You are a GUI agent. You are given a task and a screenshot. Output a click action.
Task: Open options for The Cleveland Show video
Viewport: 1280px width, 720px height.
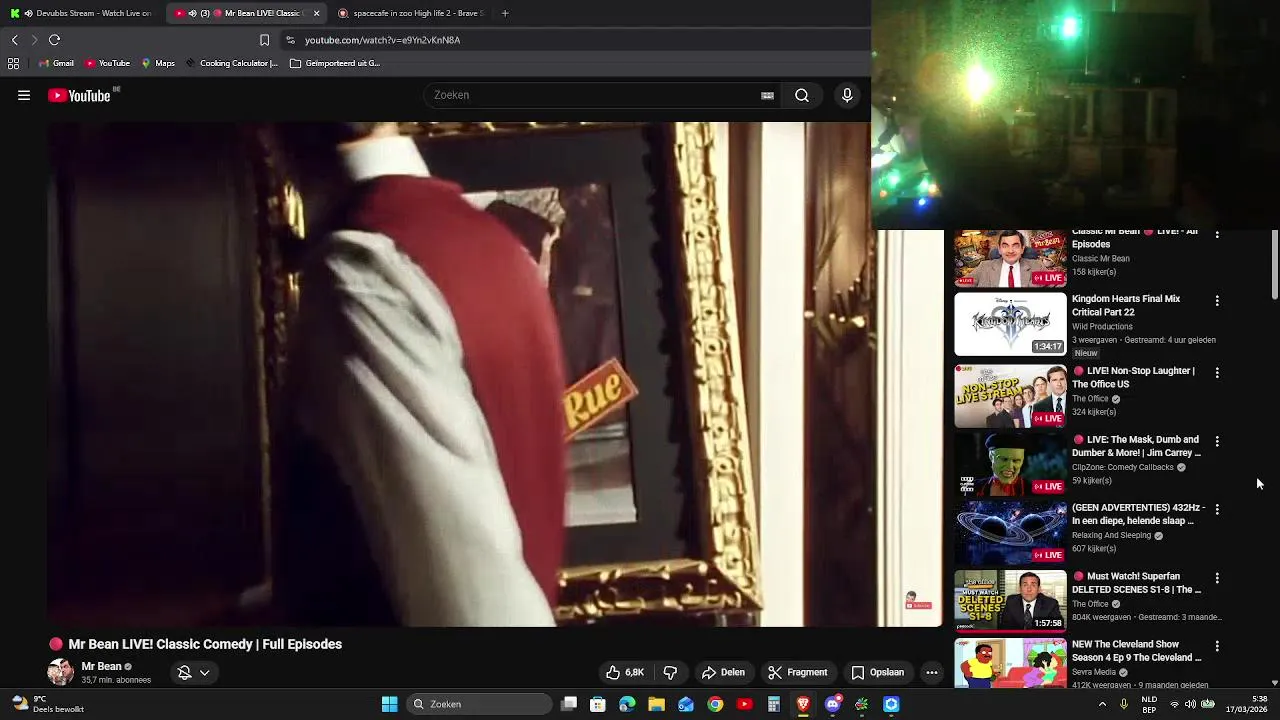pos(1217,646)
